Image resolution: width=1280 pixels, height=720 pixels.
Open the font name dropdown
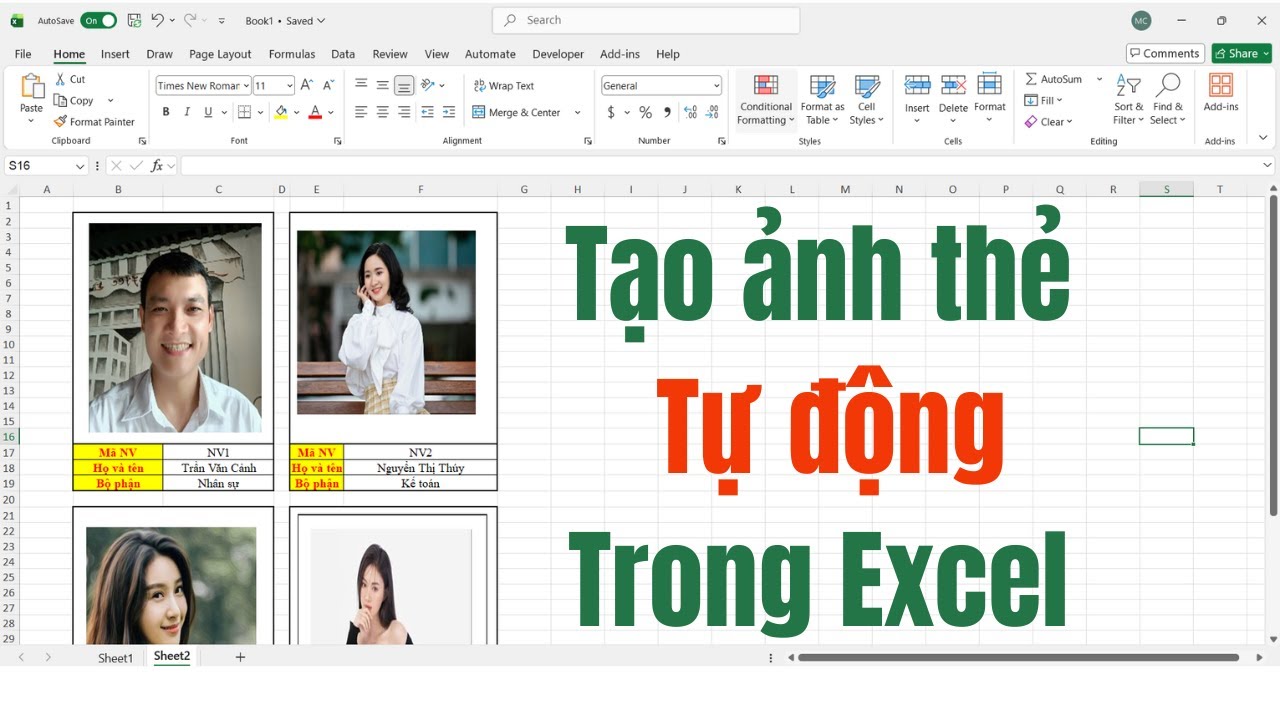pos(246,86)
